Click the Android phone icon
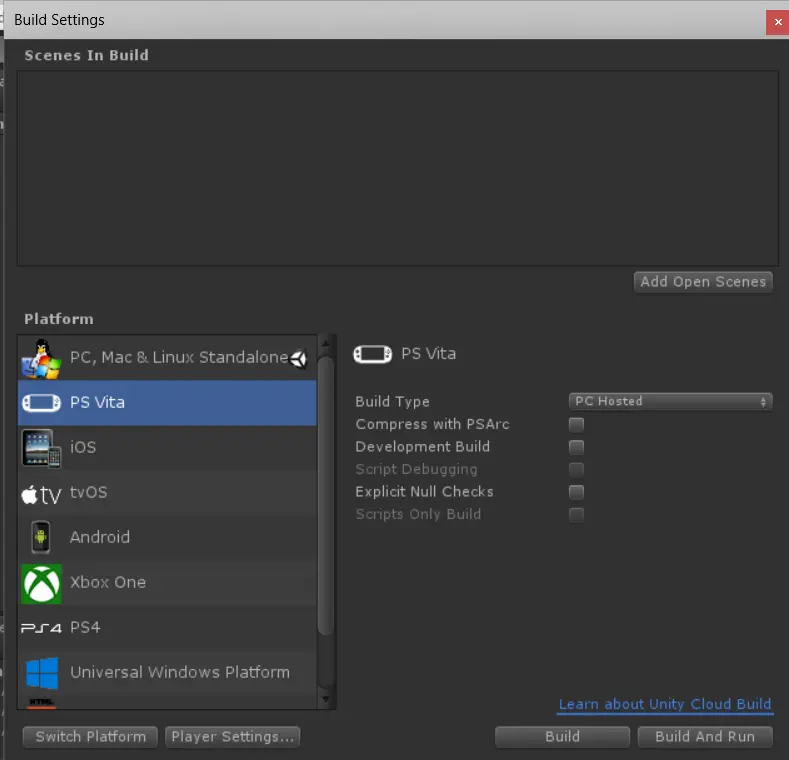Image resolution: width=789 pixels, height=760 pixels. pyautogui.click(x=41, y=537)
